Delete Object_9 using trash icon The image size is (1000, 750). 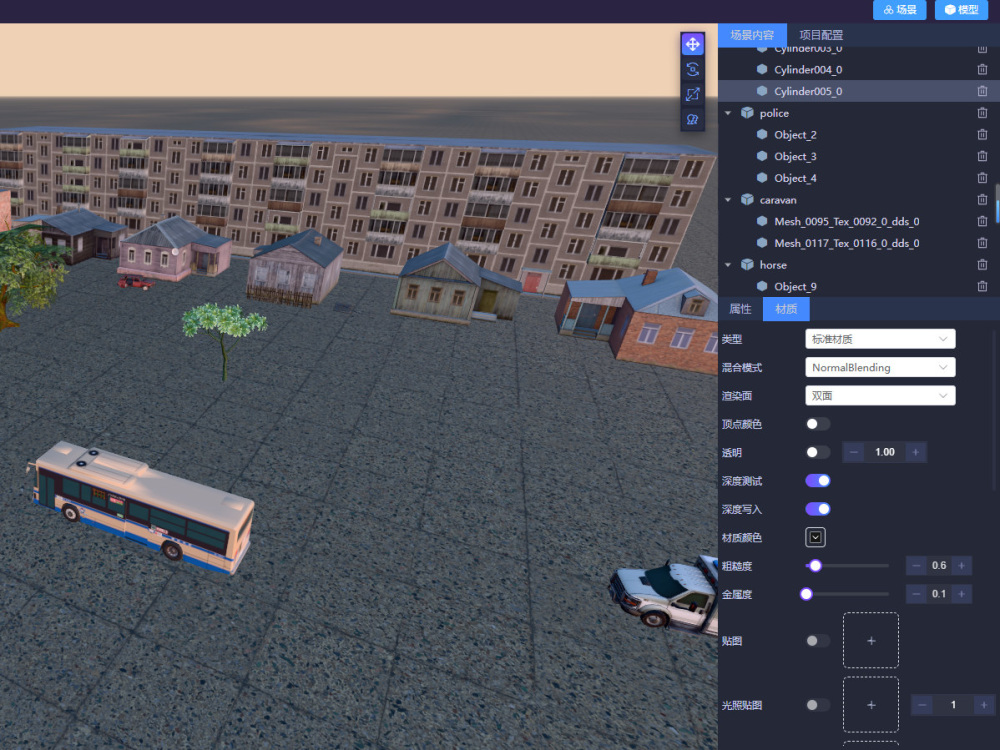(x=982, y=286)
